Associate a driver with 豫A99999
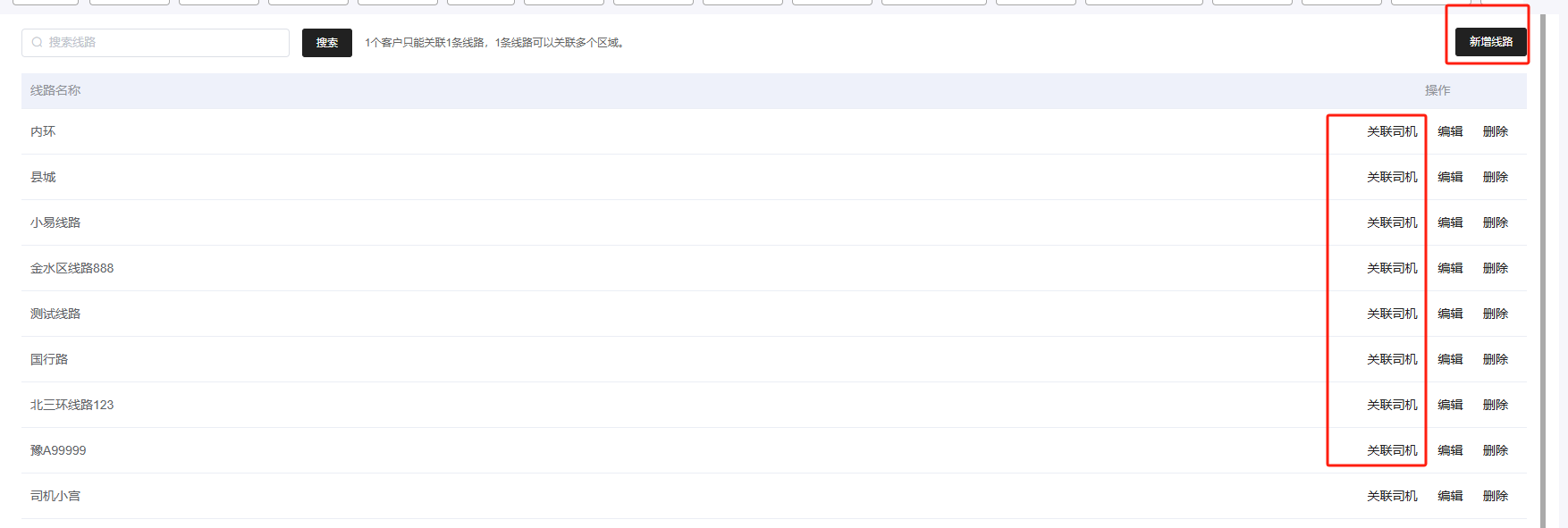This screenshot has width=1568, height=528. point(1391,450)
